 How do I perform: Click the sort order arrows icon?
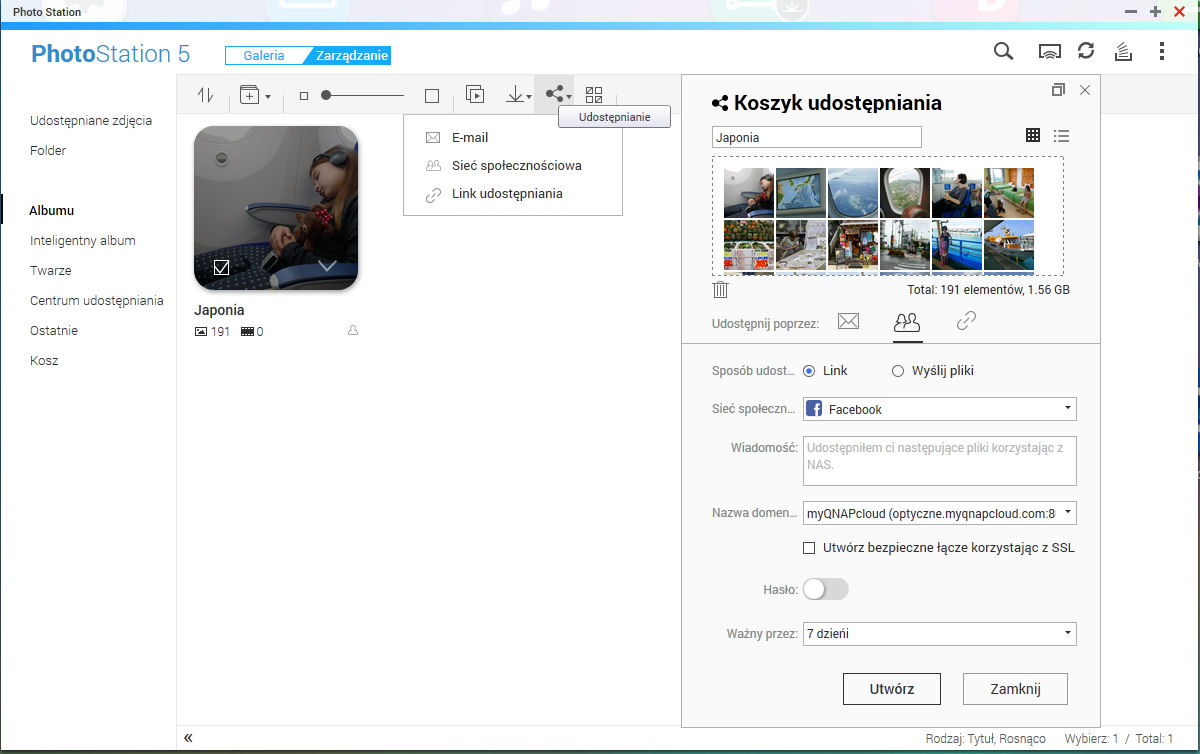[205, 96]
